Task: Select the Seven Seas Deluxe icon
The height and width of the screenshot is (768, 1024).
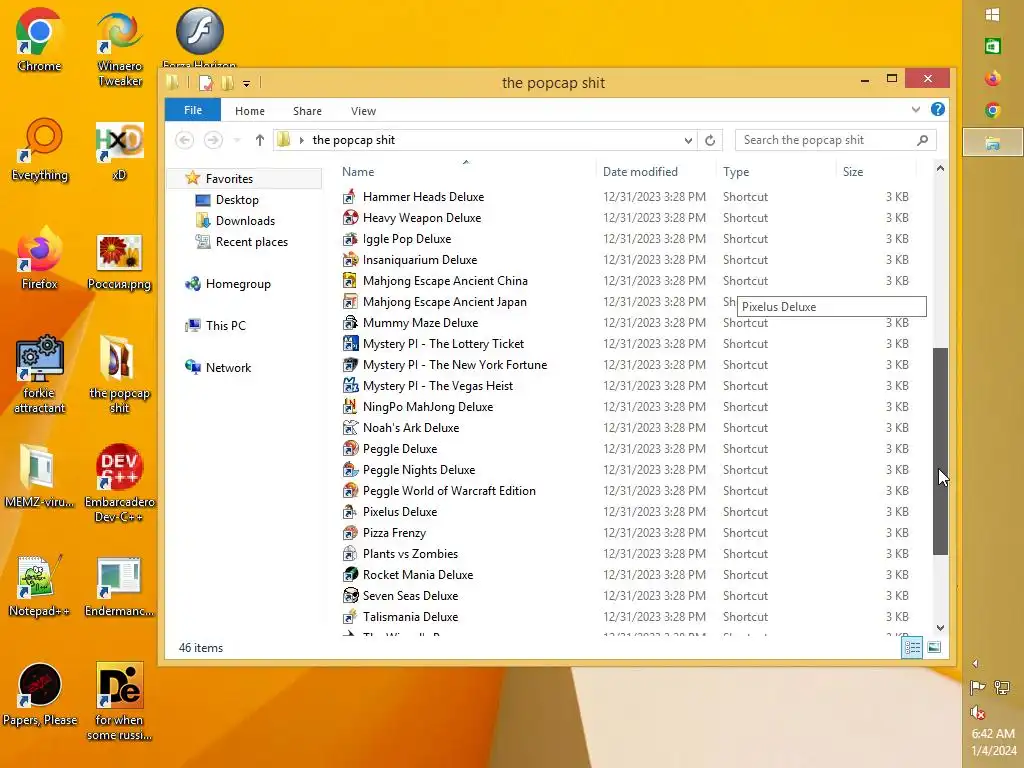Action: pyautogui.click(x=350, y=596)
